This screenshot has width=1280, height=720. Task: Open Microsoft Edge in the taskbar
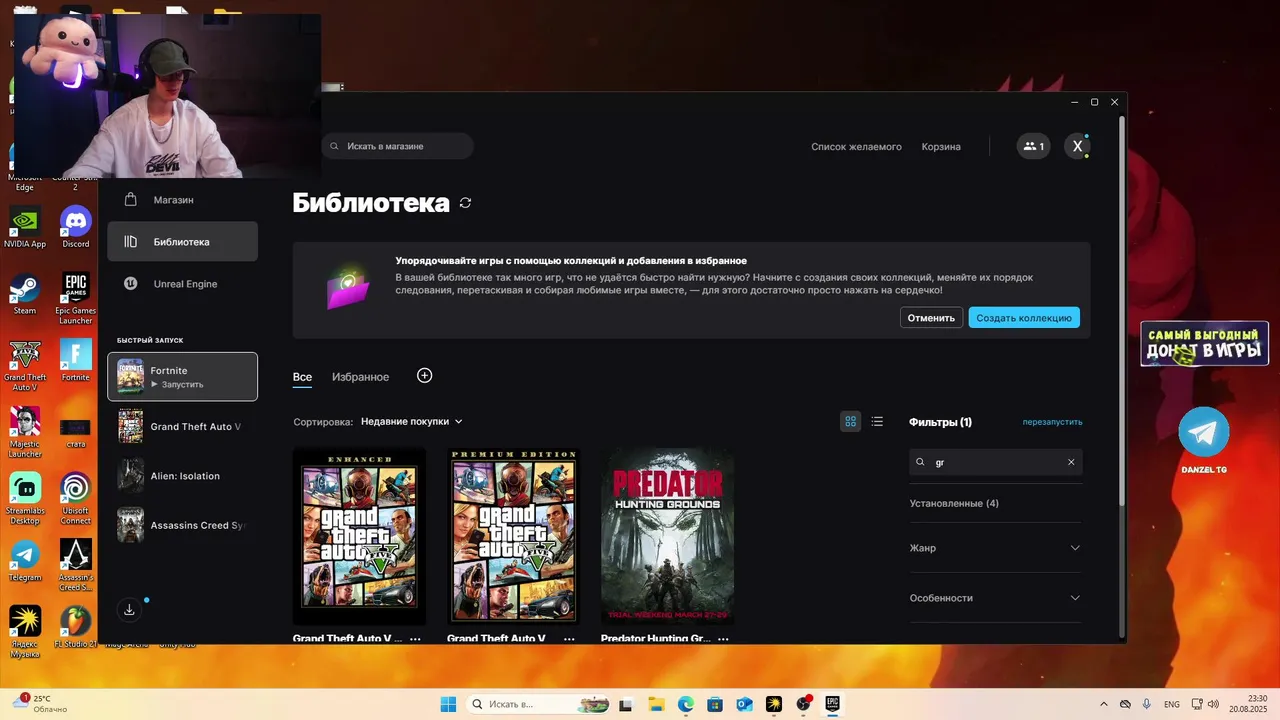tap(686, 704)
